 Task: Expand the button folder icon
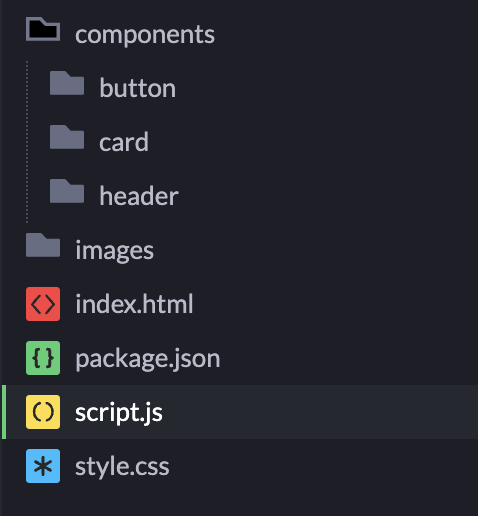coord(67,83)
